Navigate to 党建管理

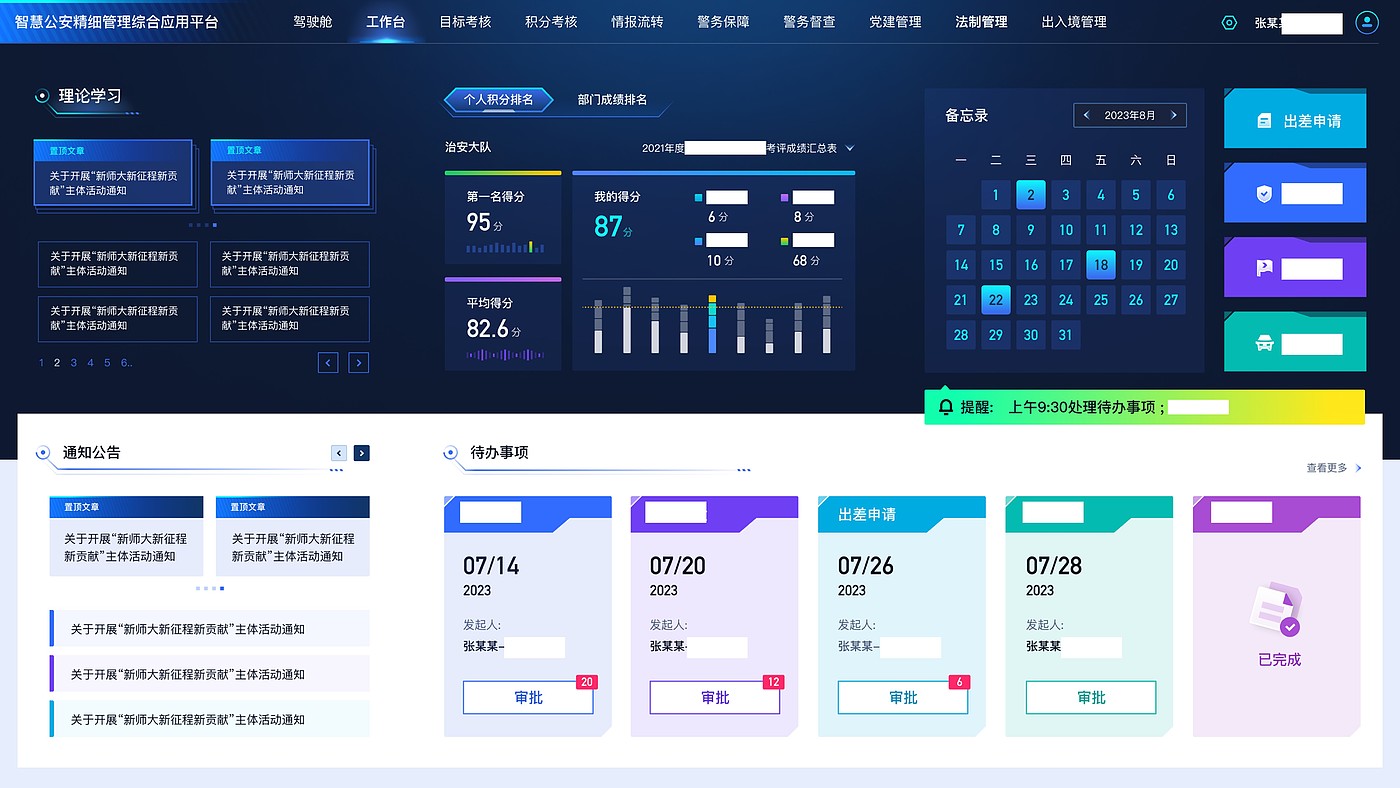(895, 22)
